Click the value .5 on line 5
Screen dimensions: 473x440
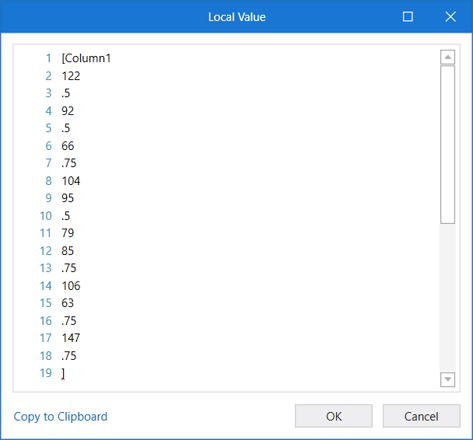pos(66,128)
